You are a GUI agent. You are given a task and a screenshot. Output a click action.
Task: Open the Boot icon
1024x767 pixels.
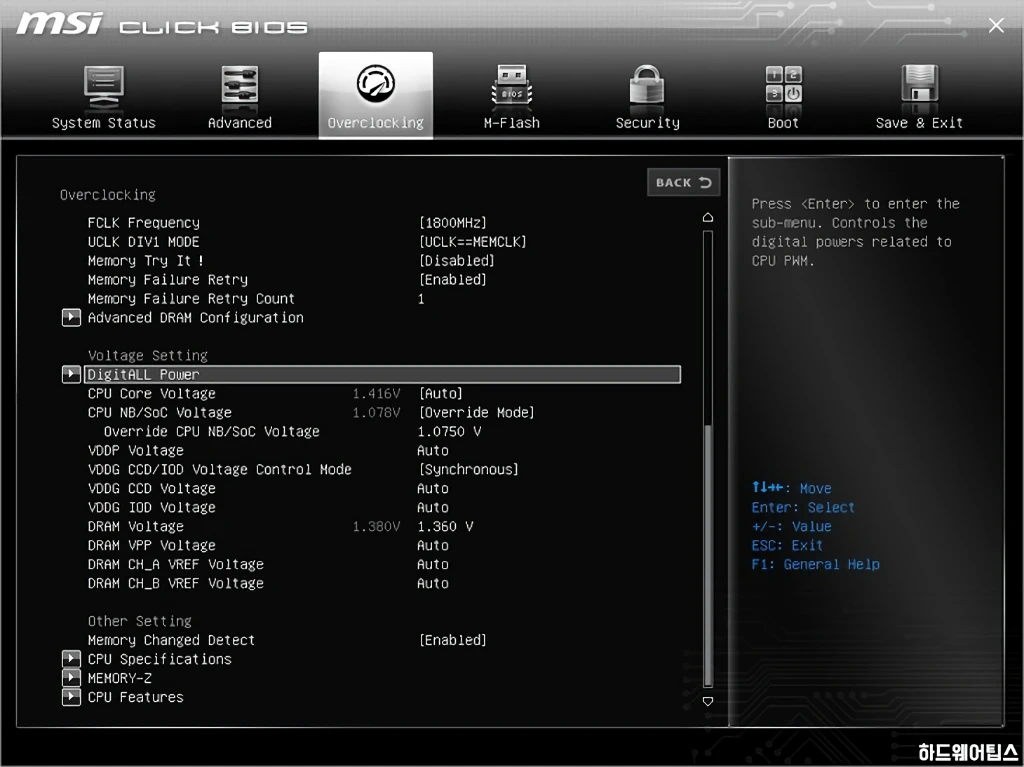(783, 84)
